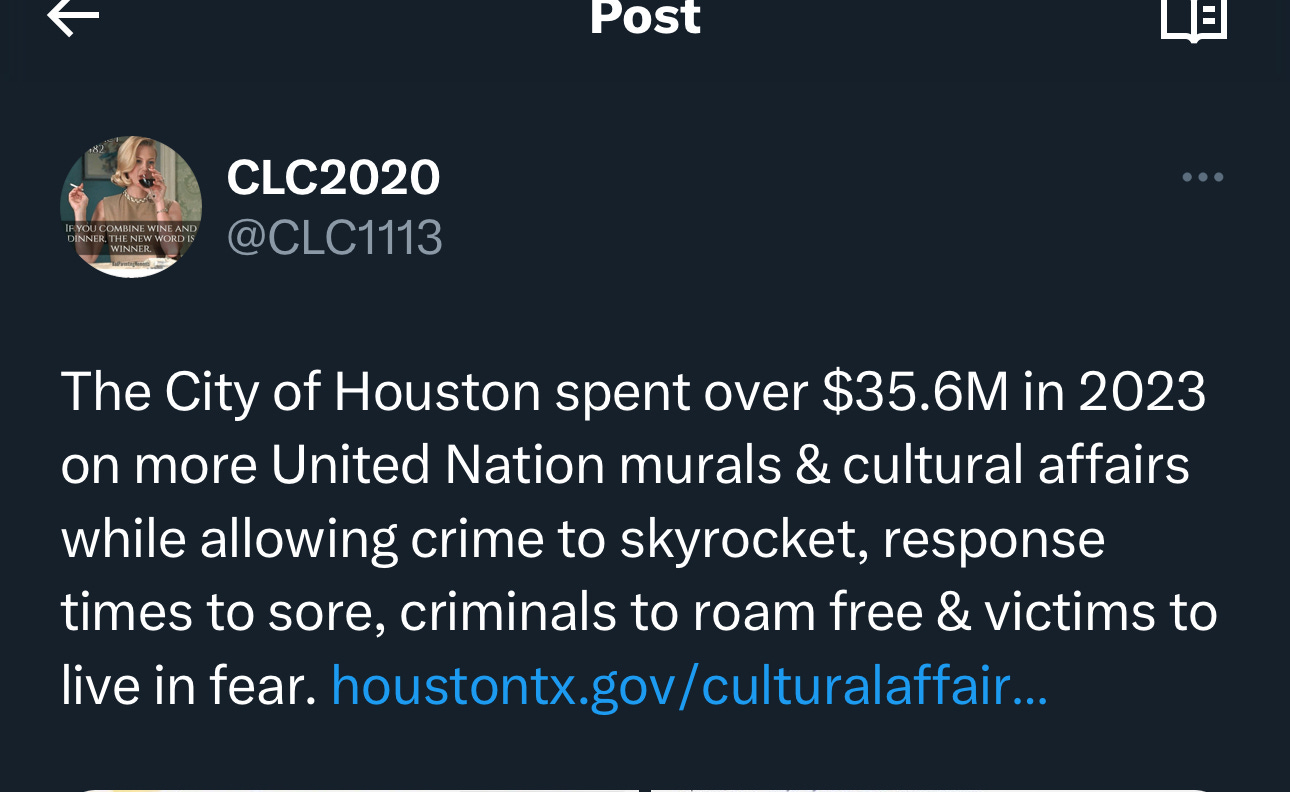1290x792 pixels.
Task: Go back using the left arrow
Action: tap(72, 16)
